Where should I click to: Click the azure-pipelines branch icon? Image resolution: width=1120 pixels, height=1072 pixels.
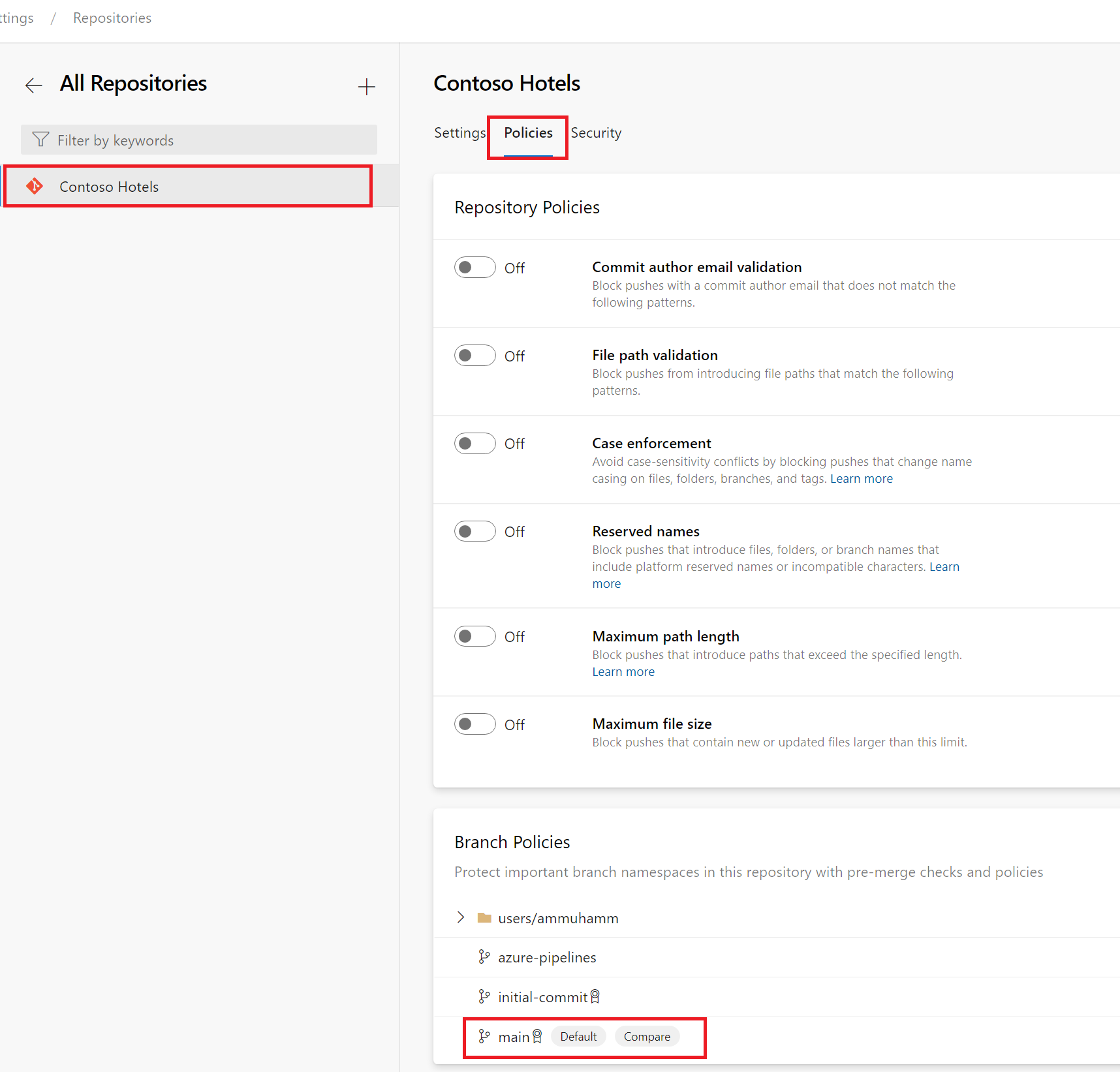coord(484,957)
